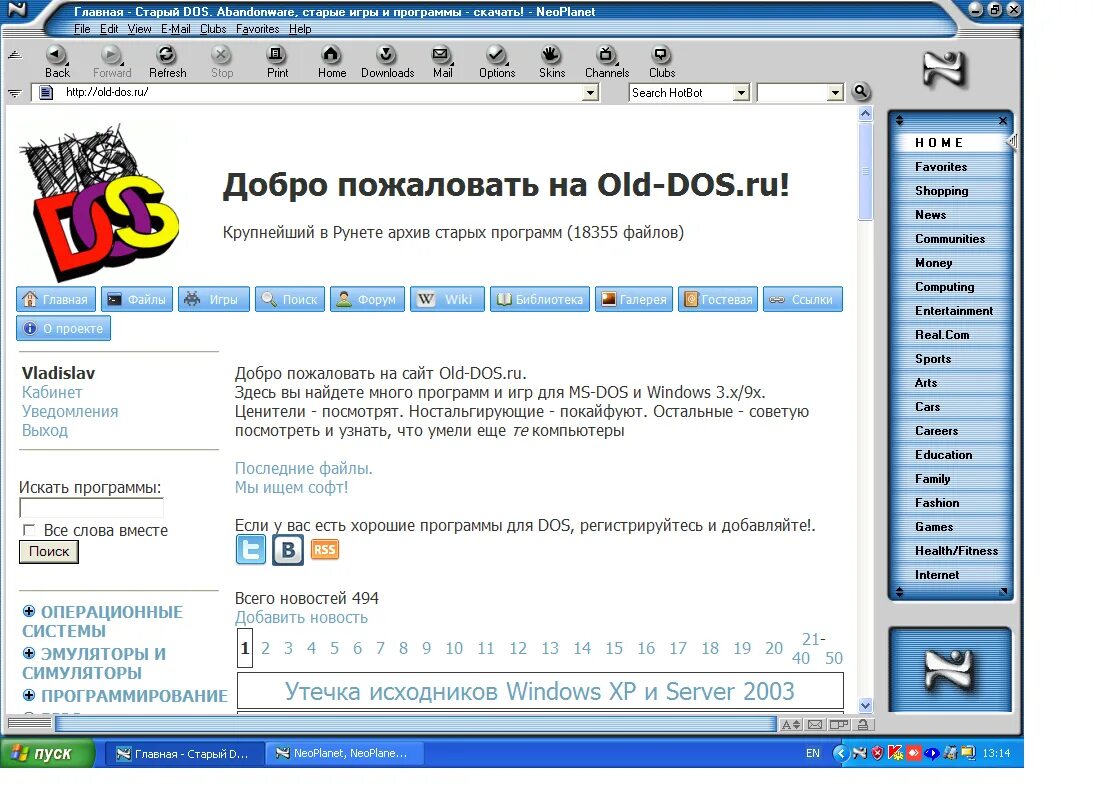
Task: Click the padlock icon in status bar
Action: [x=863, y=725]
